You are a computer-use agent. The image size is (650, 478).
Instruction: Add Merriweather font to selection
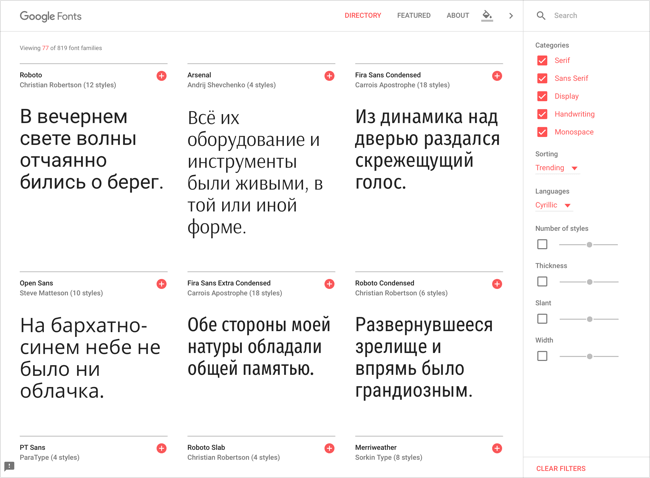tap(497, 448)
